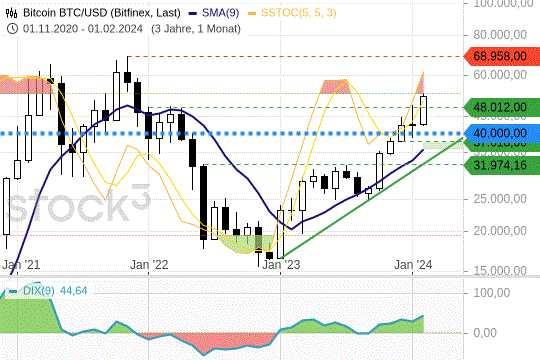Click the blue dotted 40.000 horizontal line
Image resolution: width=540 pixels, height=360 pixels.
tap(231, 133)
